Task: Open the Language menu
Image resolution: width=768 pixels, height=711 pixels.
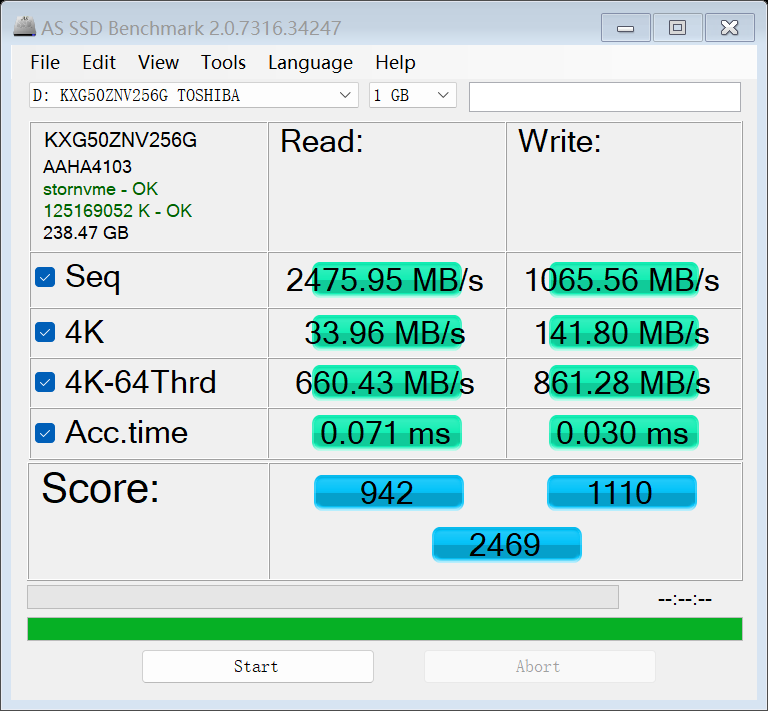Action: pyautogui.click(x=311, y=63)
